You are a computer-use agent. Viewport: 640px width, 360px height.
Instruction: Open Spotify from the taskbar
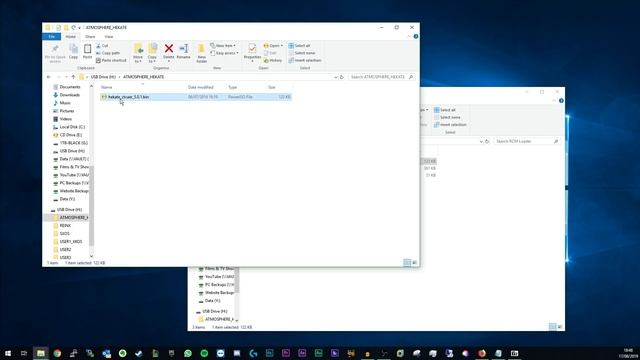pos(204,353)
